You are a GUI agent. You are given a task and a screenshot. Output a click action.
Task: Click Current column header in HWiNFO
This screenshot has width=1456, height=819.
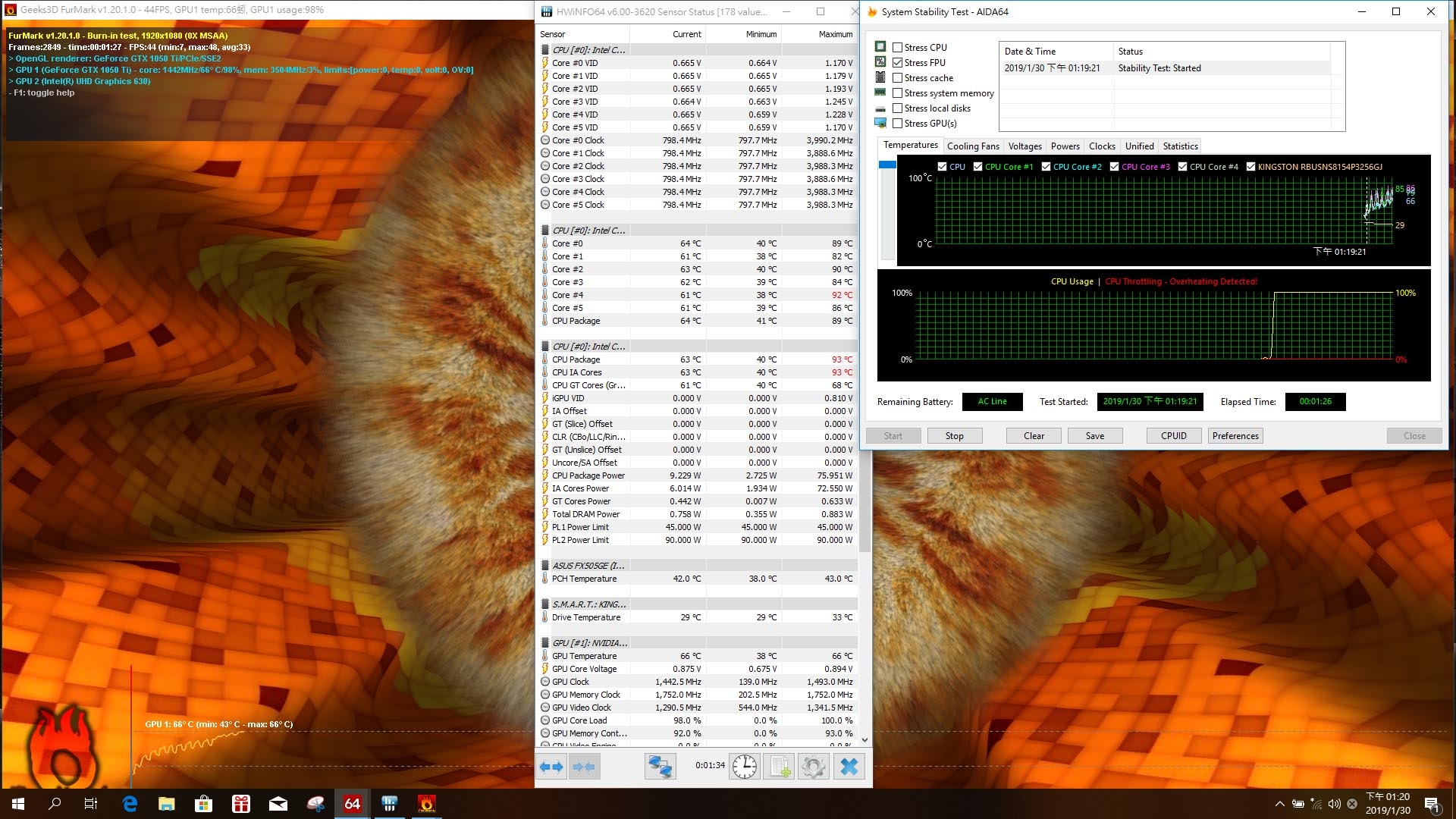tap(667, 34)
